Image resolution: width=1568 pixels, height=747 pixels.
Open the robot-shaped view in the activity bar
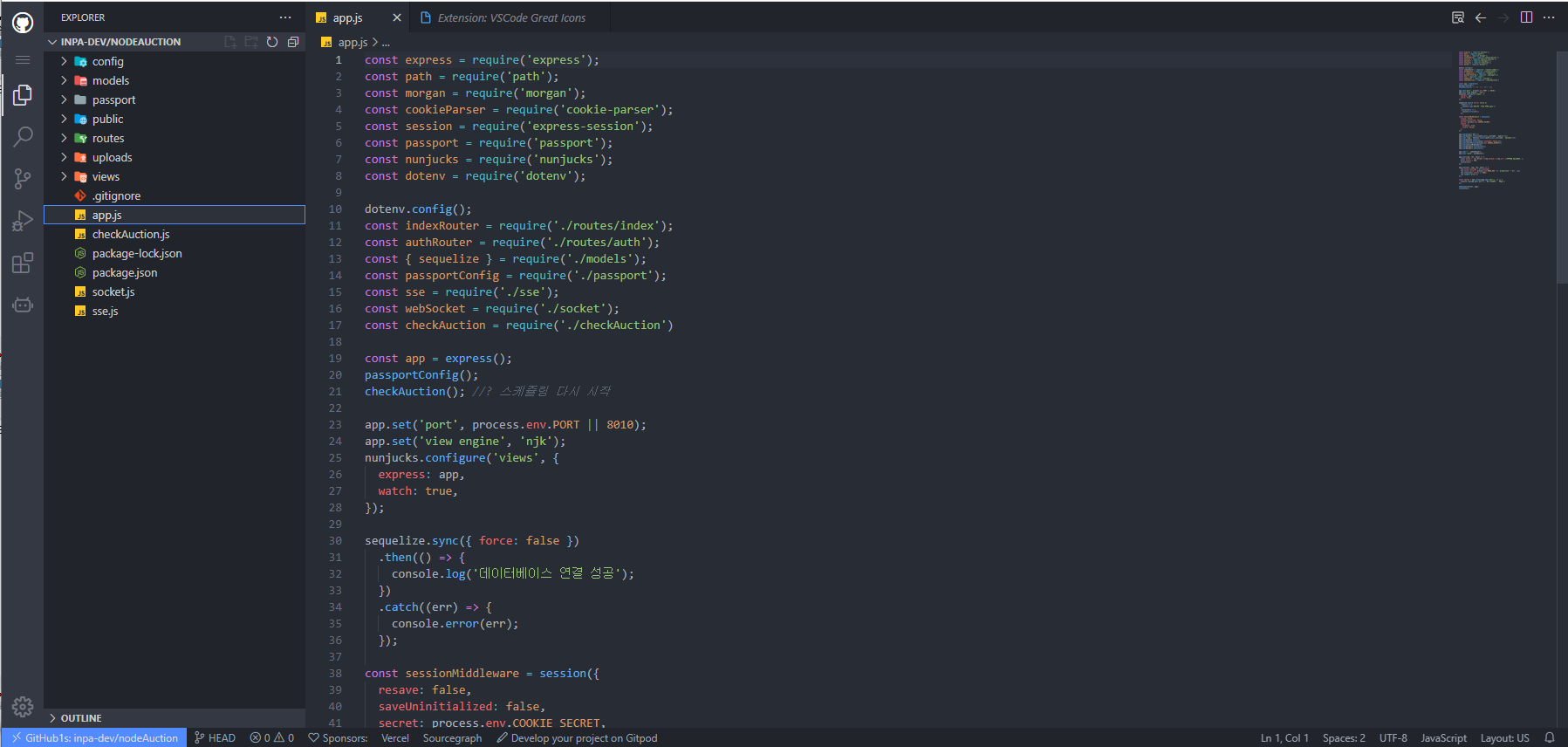pos(23,305)
